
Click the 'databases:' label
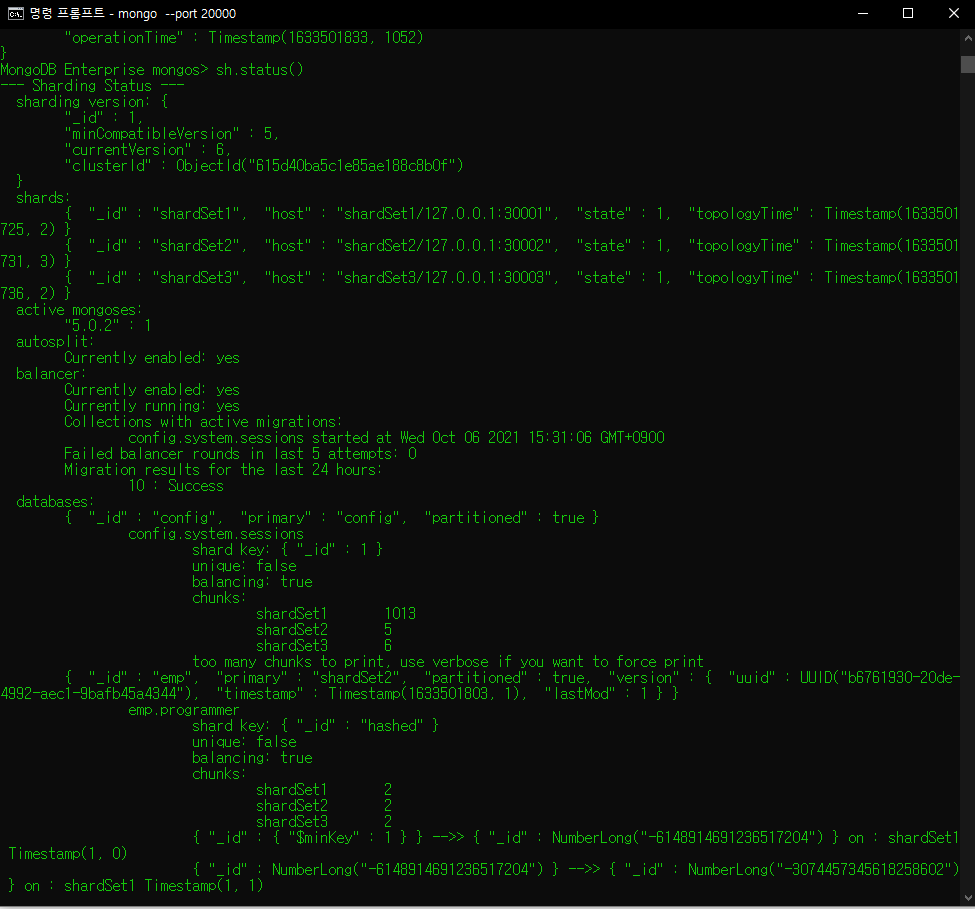(x=55, y=502)
